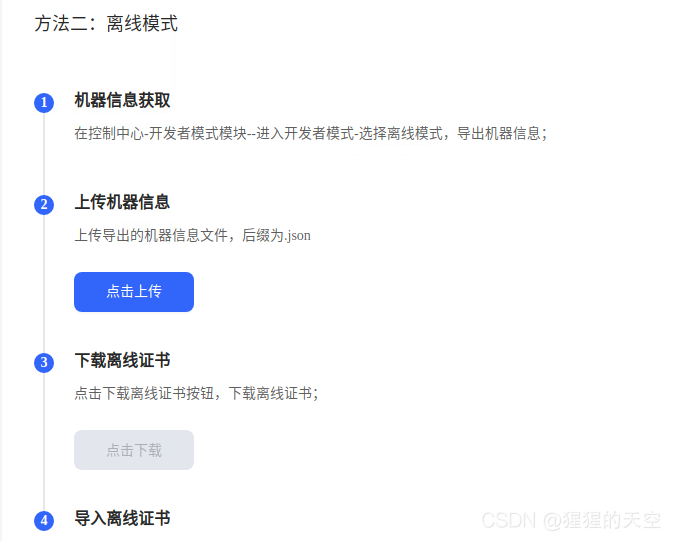Click step 4 circle icon
The width and height of the screenshot is (676, 541).
[x=44, y=520]
